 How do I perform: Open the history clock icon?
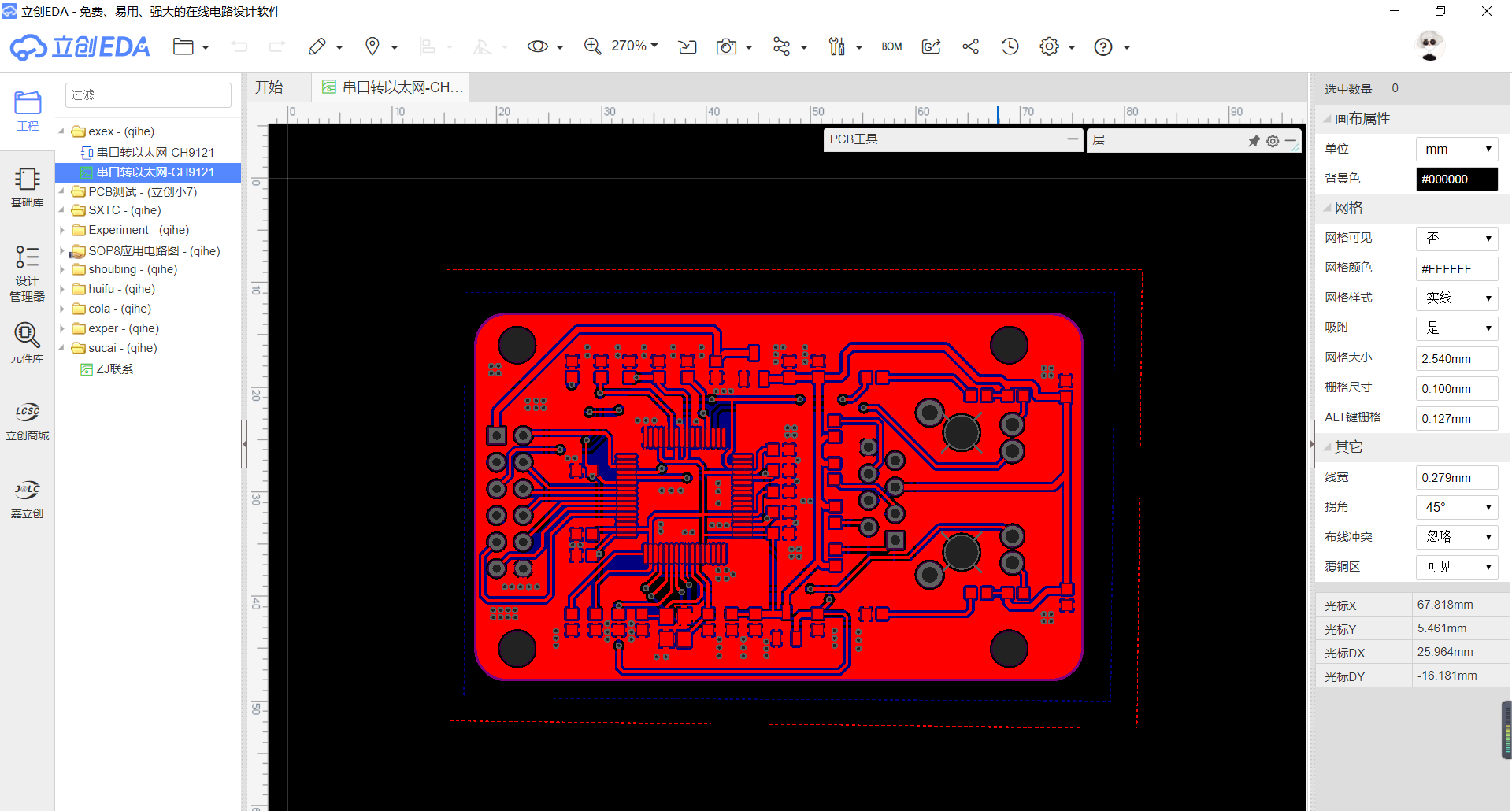point(1010,46)
